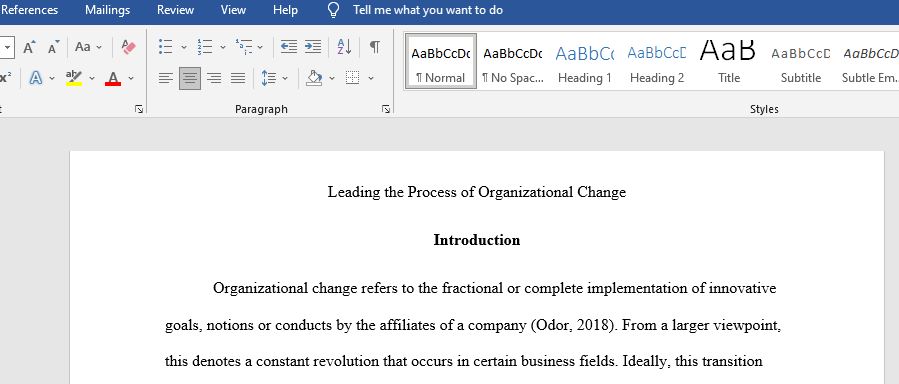Clear all formatting with eraser icon
This screenshot has width=899, height=384.
[x=128, y=47]
